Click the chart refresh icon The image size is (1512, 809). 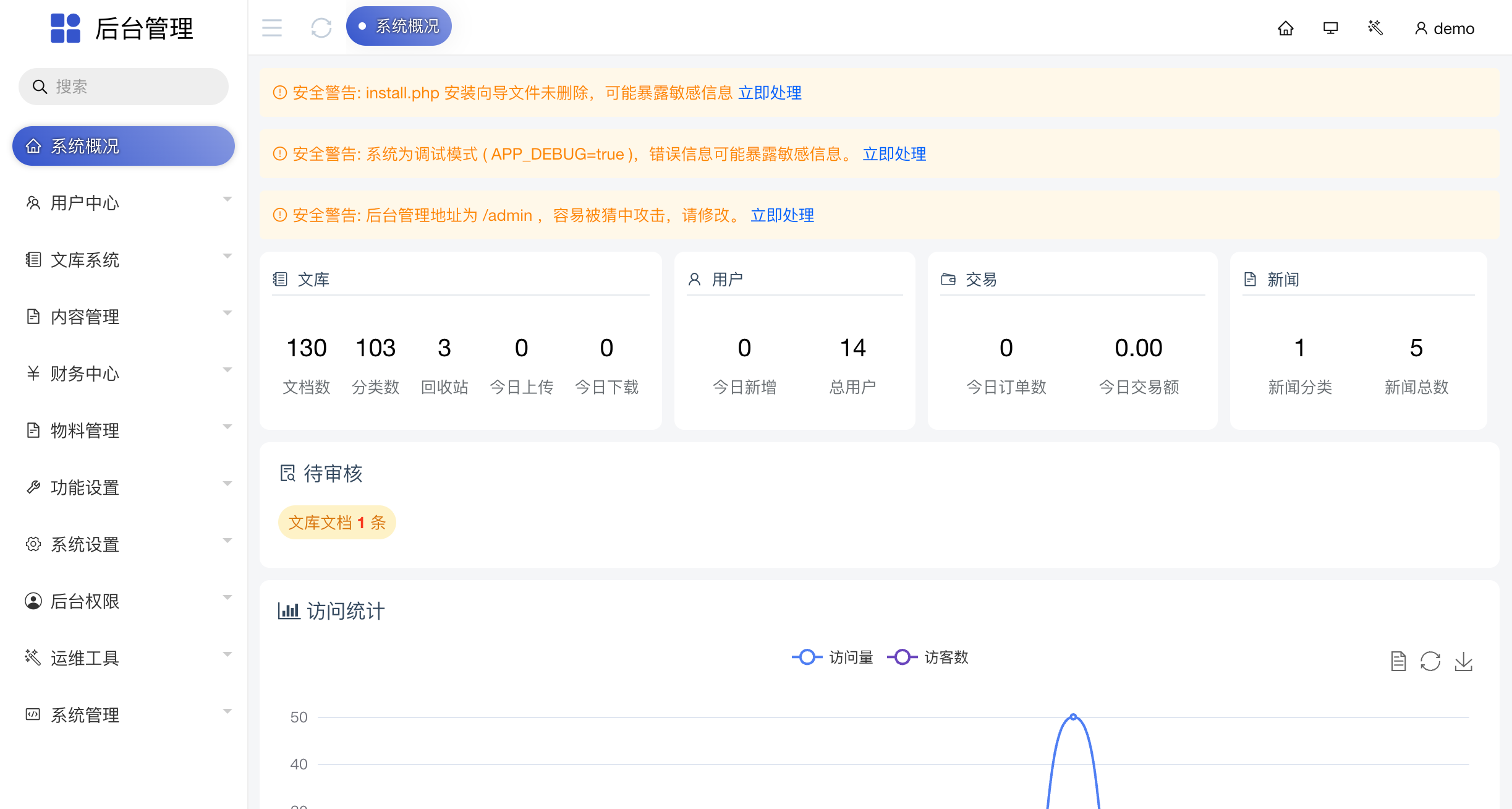tap(1430, 661)
